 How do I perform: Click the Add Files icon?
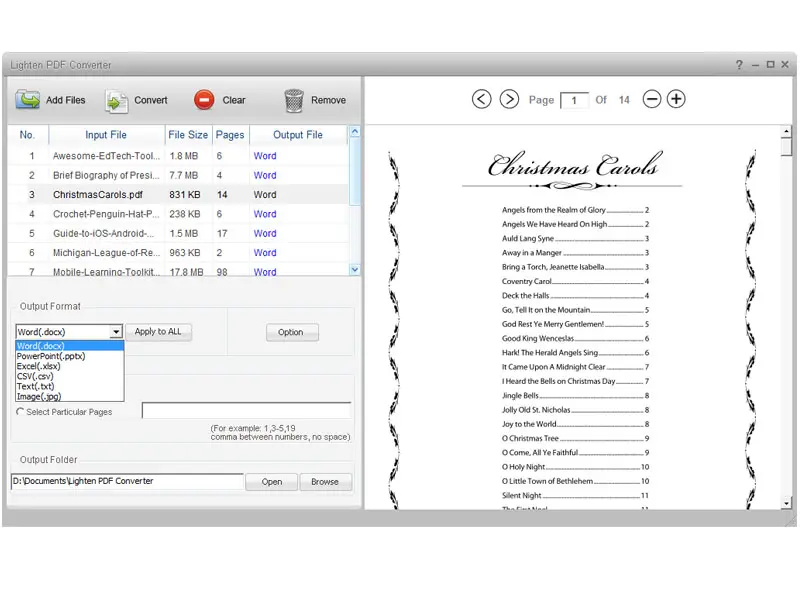click(x=28, y=99)
